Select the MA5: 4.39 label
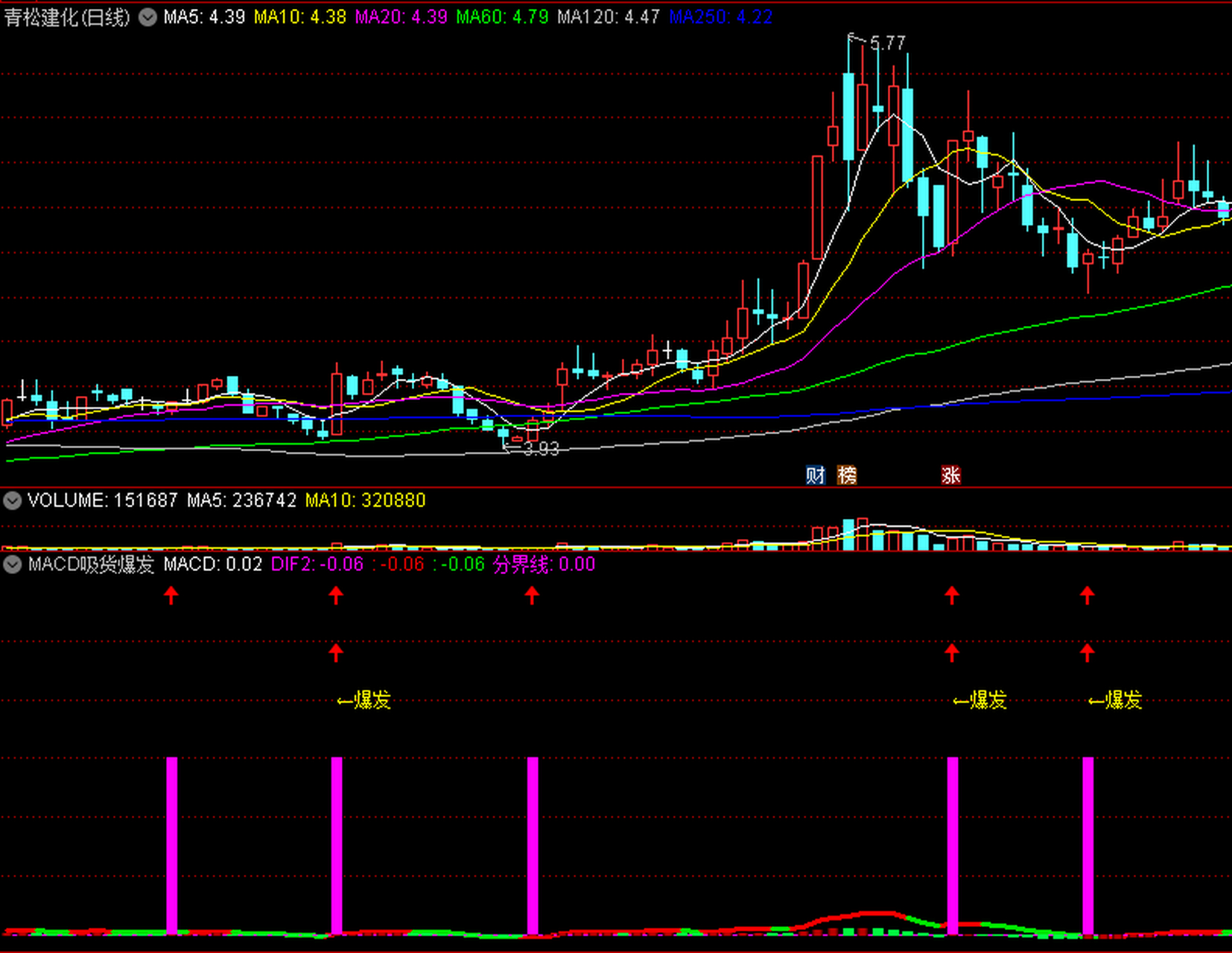This screenshot has height=953, width=1232. click(204, 17)
